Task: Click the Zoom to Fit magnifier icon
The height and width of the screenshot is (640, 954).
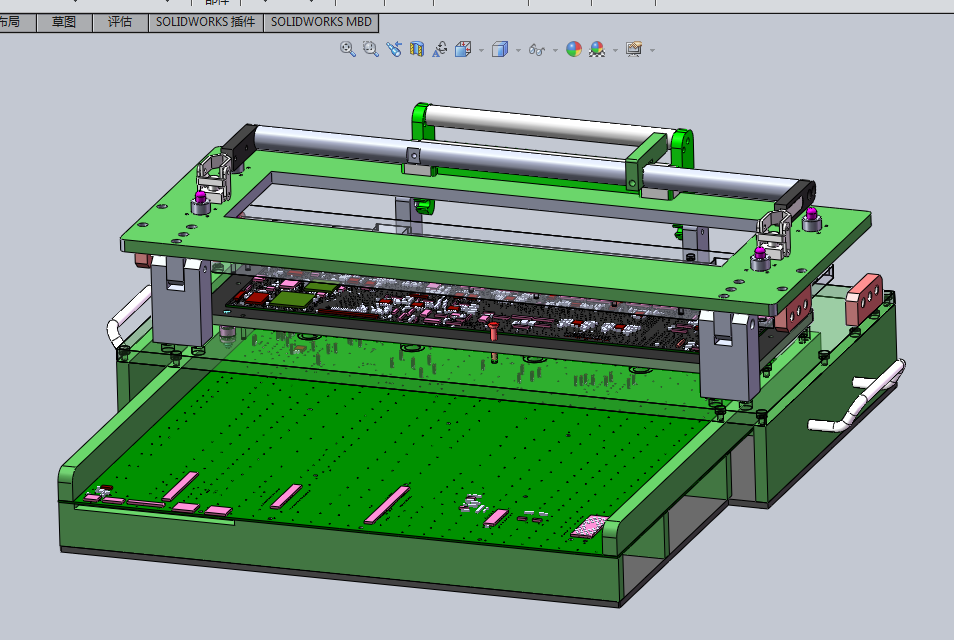Action: [x=348, y=49]
